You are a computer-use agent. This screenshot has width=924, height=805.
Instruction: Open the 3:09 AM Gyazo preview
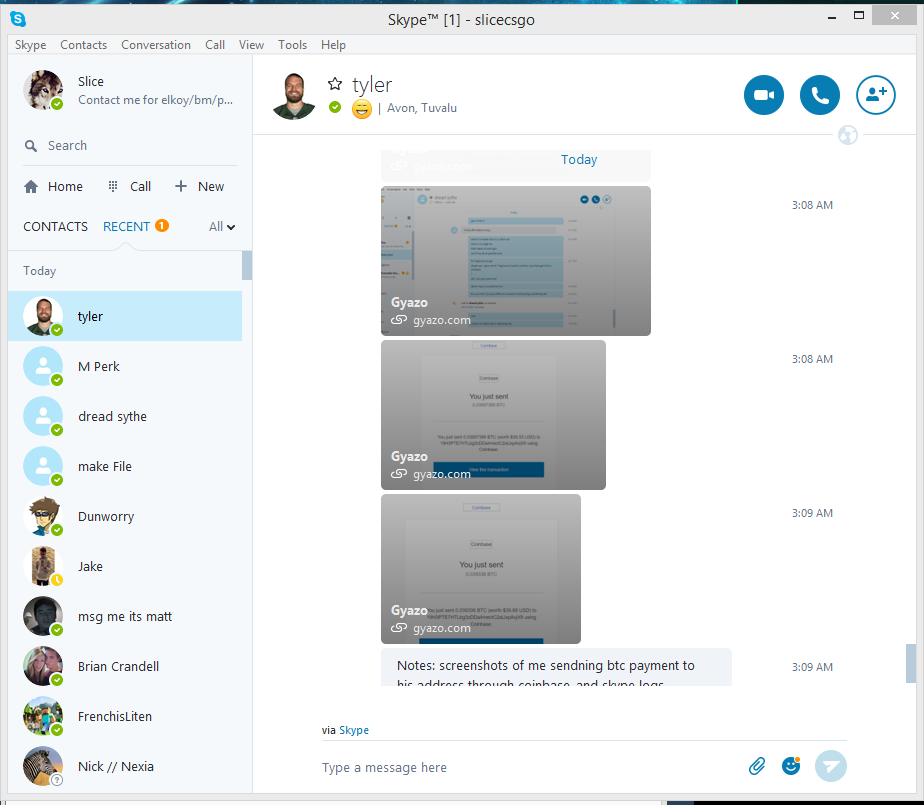coord(481,569)
